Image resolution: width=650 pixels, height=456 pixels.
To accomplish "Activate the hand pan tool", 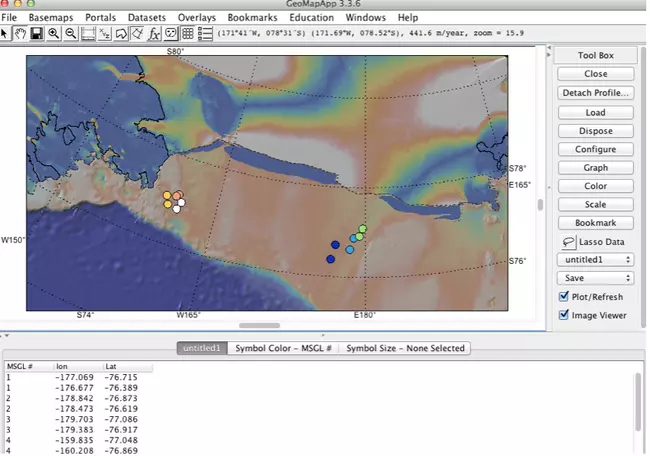I will tap(20, 34).
